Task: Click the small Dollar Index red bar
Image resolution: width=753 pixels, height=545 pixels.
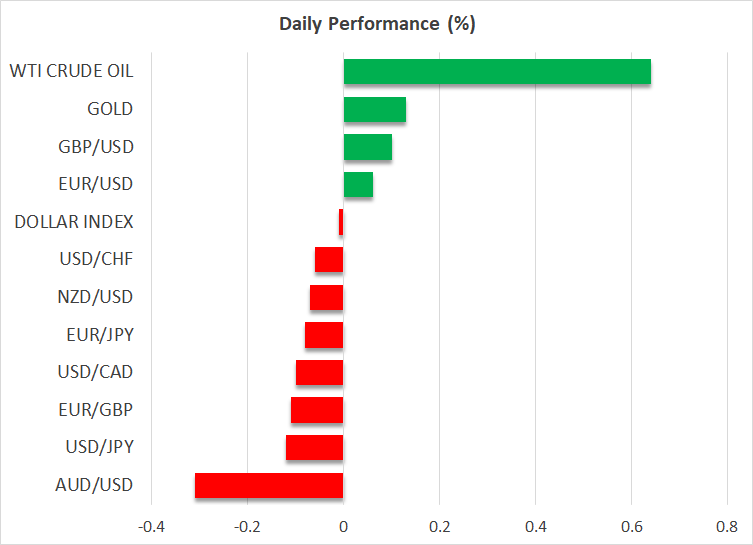Action: (x=341, y=222)
